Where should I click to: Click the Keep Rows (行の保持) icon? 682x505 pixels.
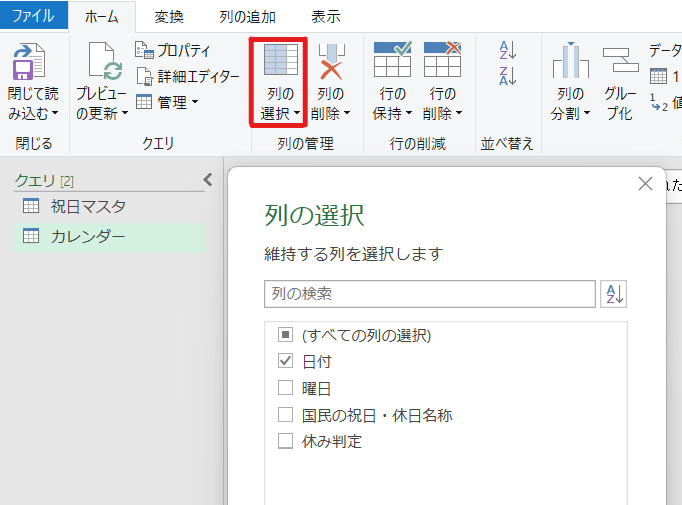point(392,62)
